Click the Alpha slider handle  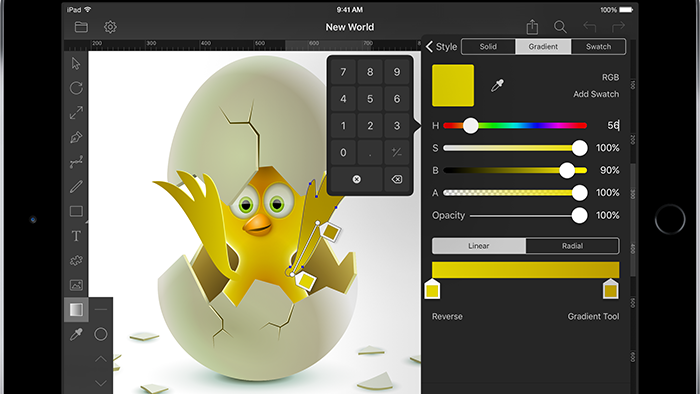579,193
